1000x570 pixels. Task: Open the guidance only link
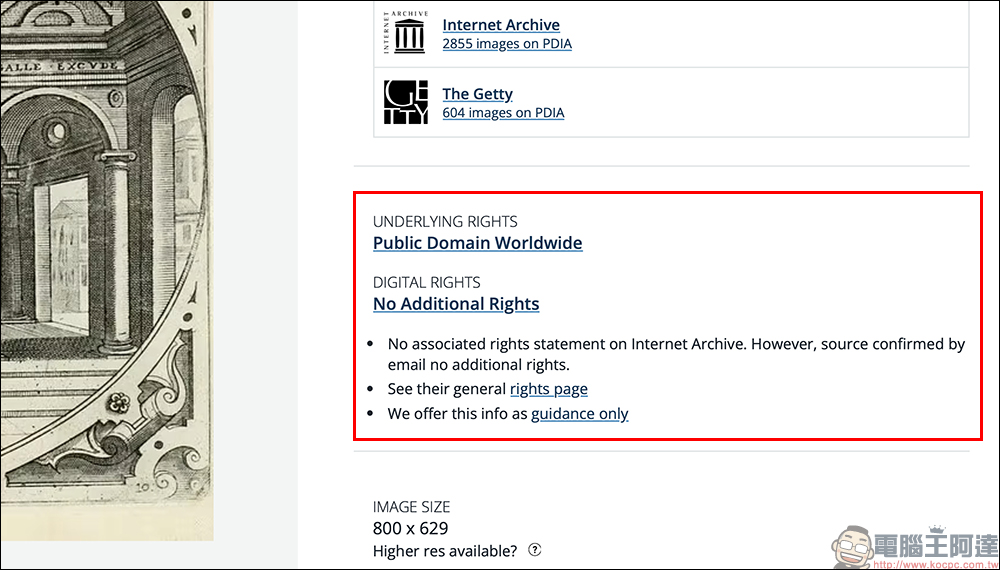point(580,414)
